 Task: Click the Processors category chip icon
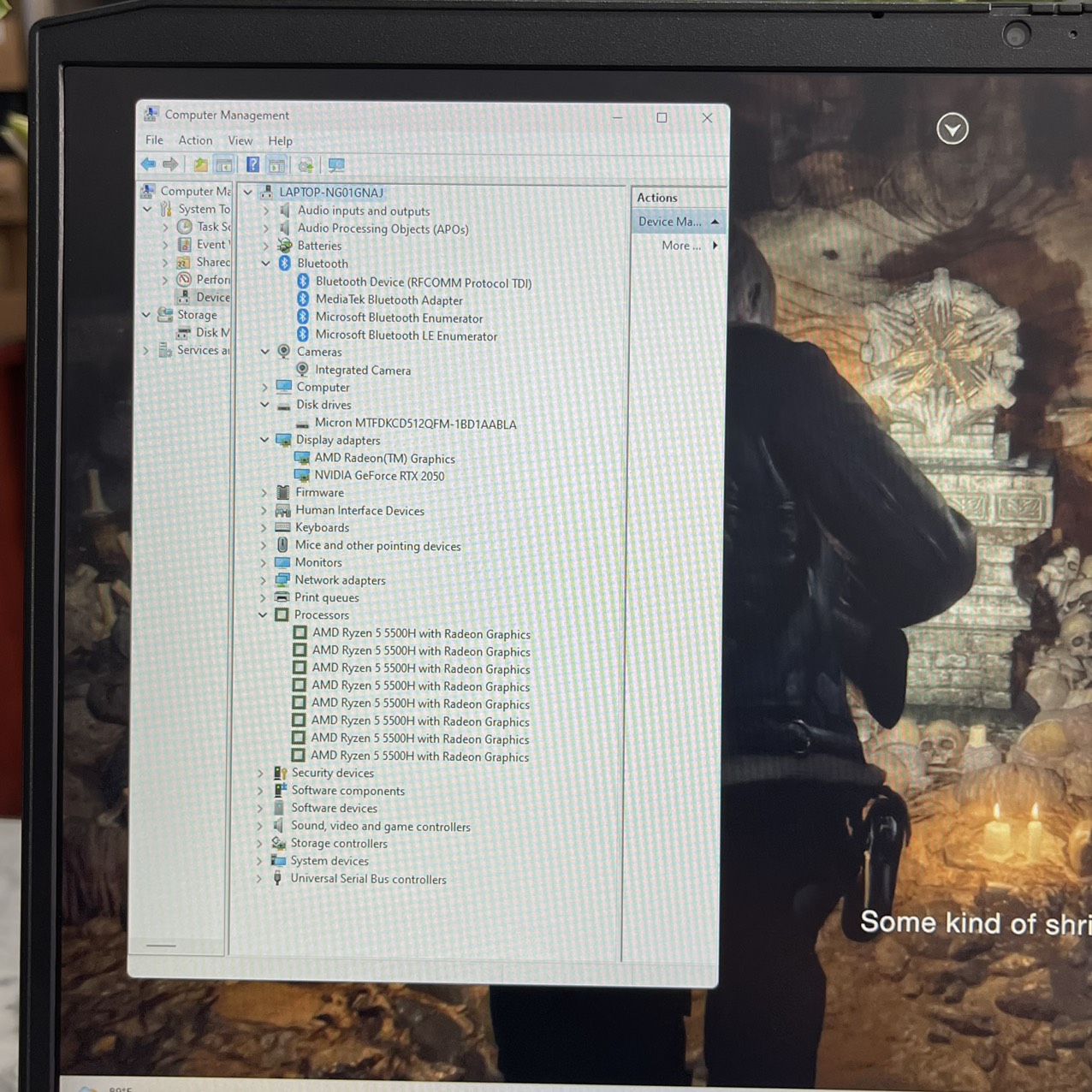[x=281, y=615]
